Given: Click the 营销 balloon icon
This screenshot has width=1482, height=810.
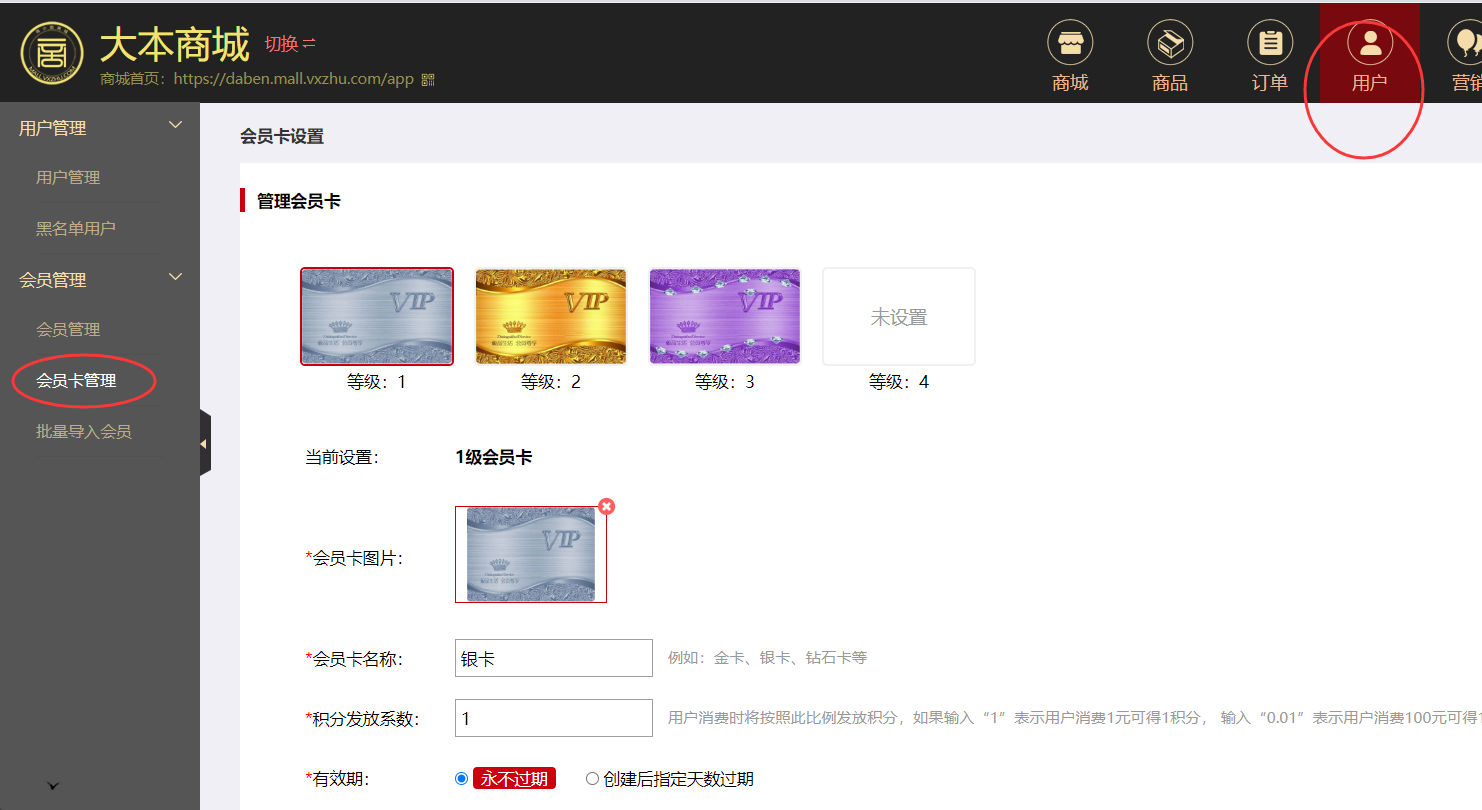Looking at the screenshot, I should pyautogui.click(x=1466, y=45).
